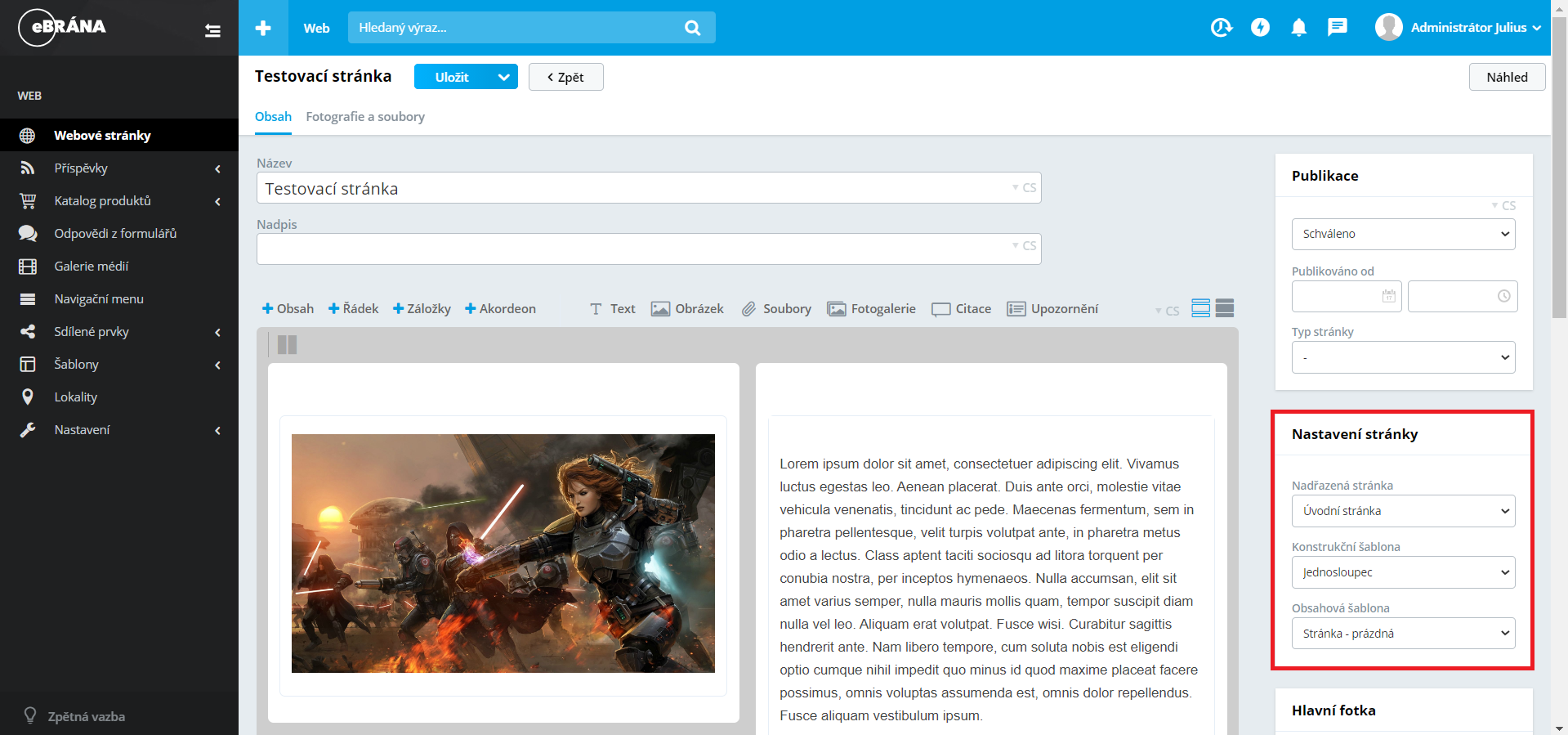Screen dimensions: 1568x735
Task: Click the two-column layout icon of the row
Action: click(287, 345)
